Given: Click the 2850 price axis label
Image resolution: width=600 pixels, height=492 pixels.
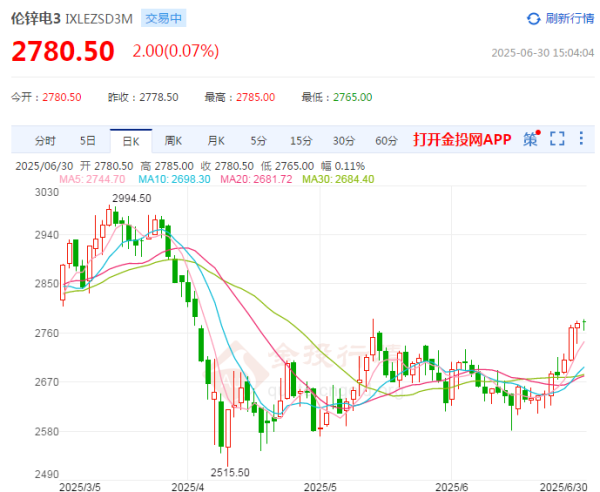Looking at the screenshot, I should click(47, 284).
